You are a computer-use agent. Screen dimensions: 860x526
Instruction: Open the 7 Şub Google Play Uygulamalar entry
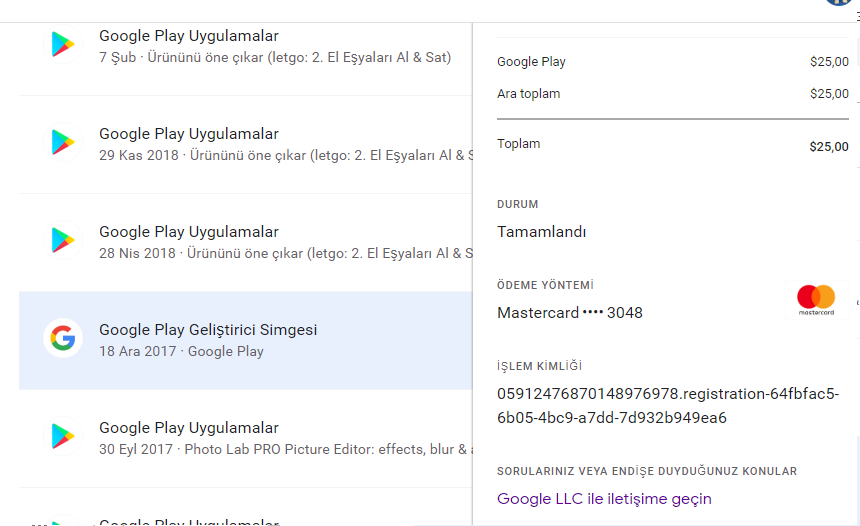246,47
